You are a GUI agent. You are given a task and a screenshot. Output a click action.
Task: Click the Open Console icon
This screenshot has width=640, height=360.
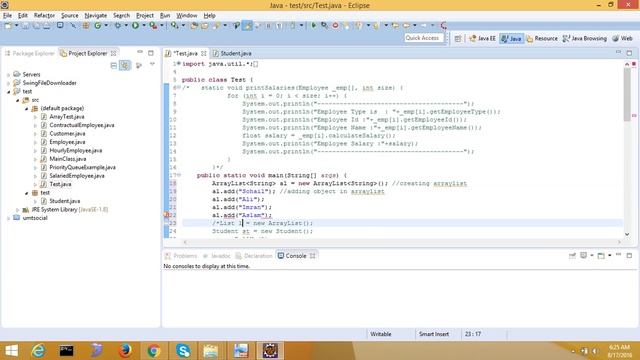tap(601, 256)
